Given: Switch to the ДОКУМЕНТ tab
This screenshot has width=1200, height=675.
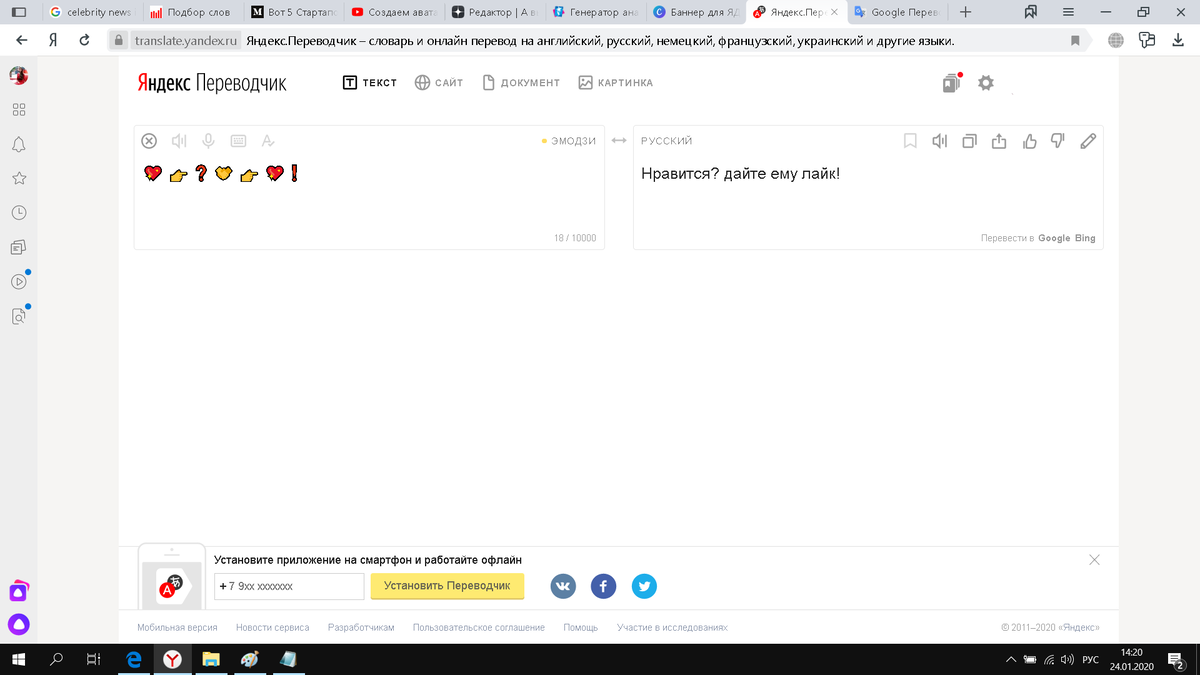Looking at the screenshot, I should coord(521,83).
